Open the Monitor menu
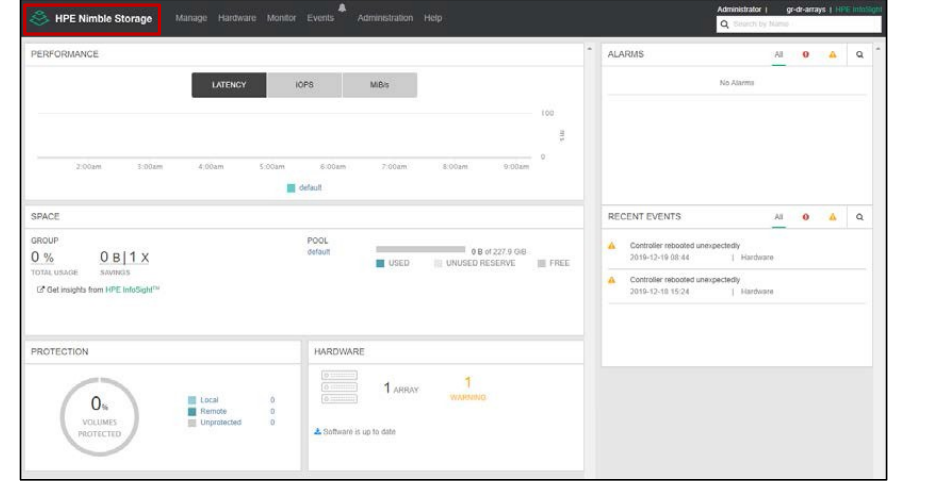The height and width of the screenshot is (484, 929). coord(281,18)
